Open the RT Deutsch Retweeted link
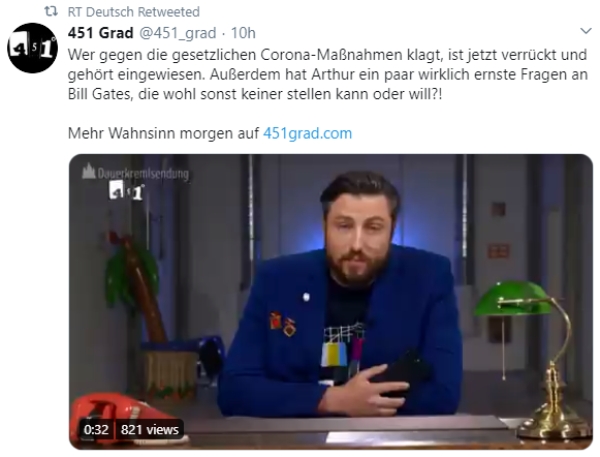The image size is (600, 457). 134,12
